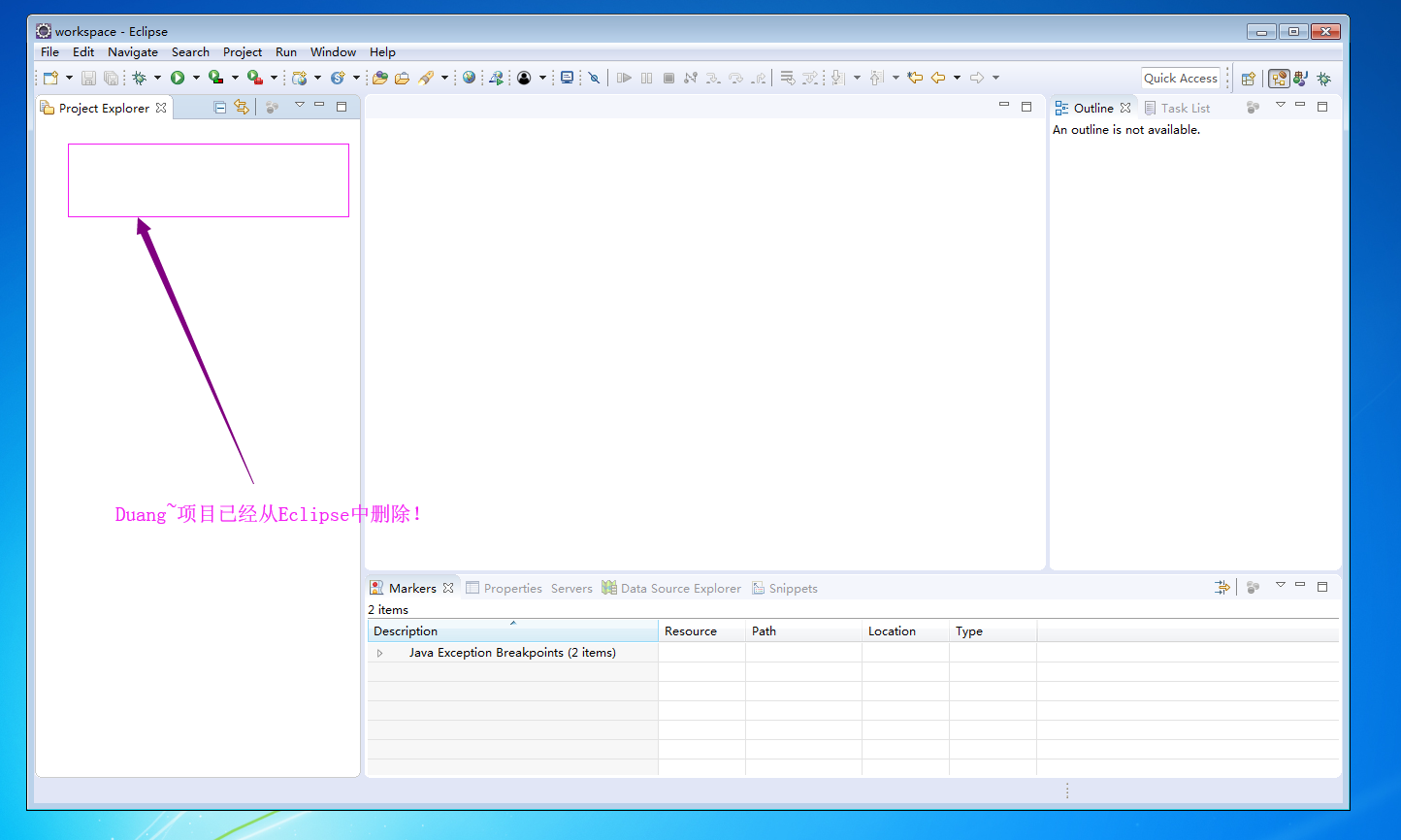1401x840 pixels.
Task: Click the Open Type folder icon
Action: (380, 78)
